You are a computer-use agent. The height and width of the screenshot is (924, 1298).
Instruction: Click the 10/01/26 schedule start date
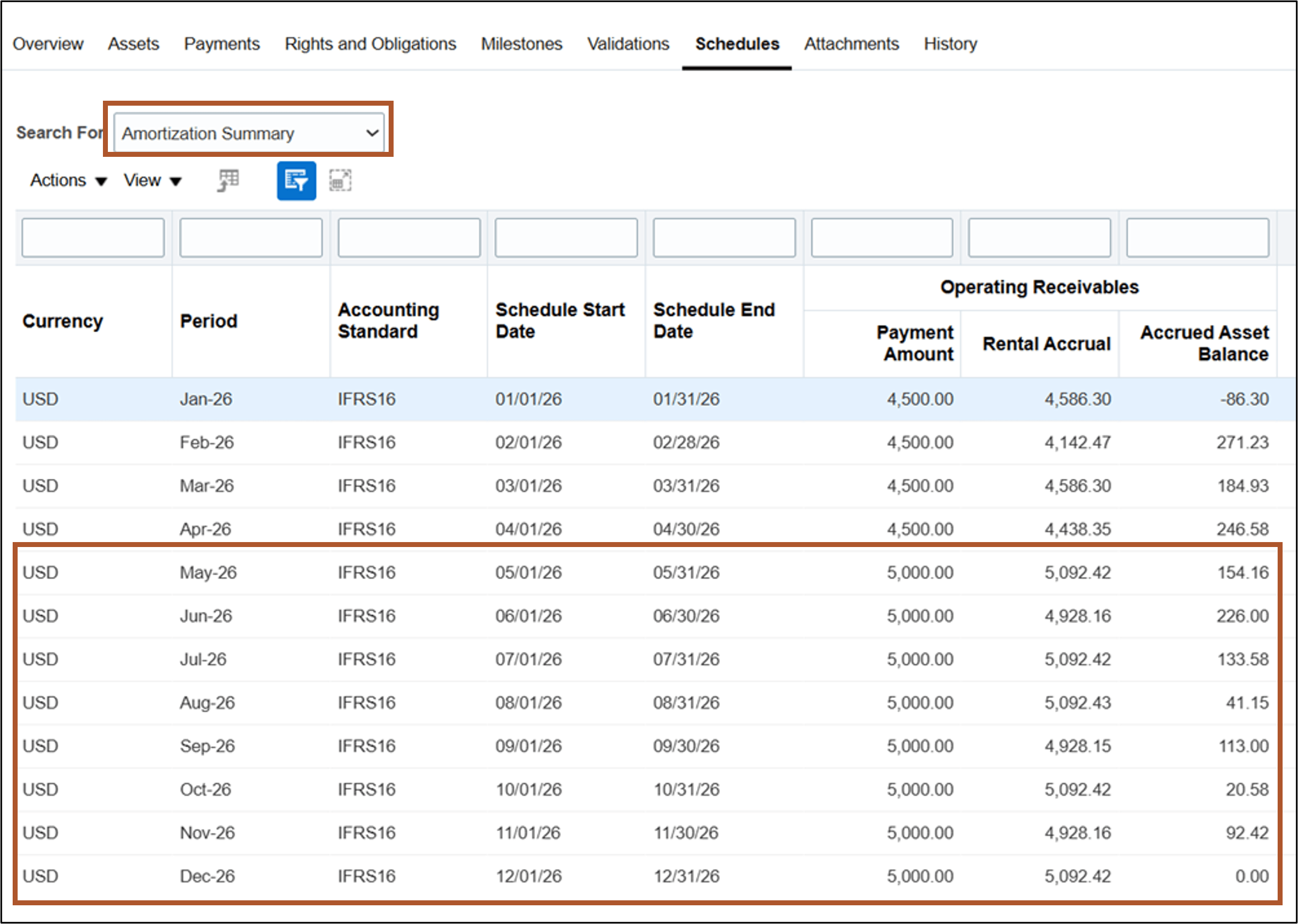click(528, 790)
